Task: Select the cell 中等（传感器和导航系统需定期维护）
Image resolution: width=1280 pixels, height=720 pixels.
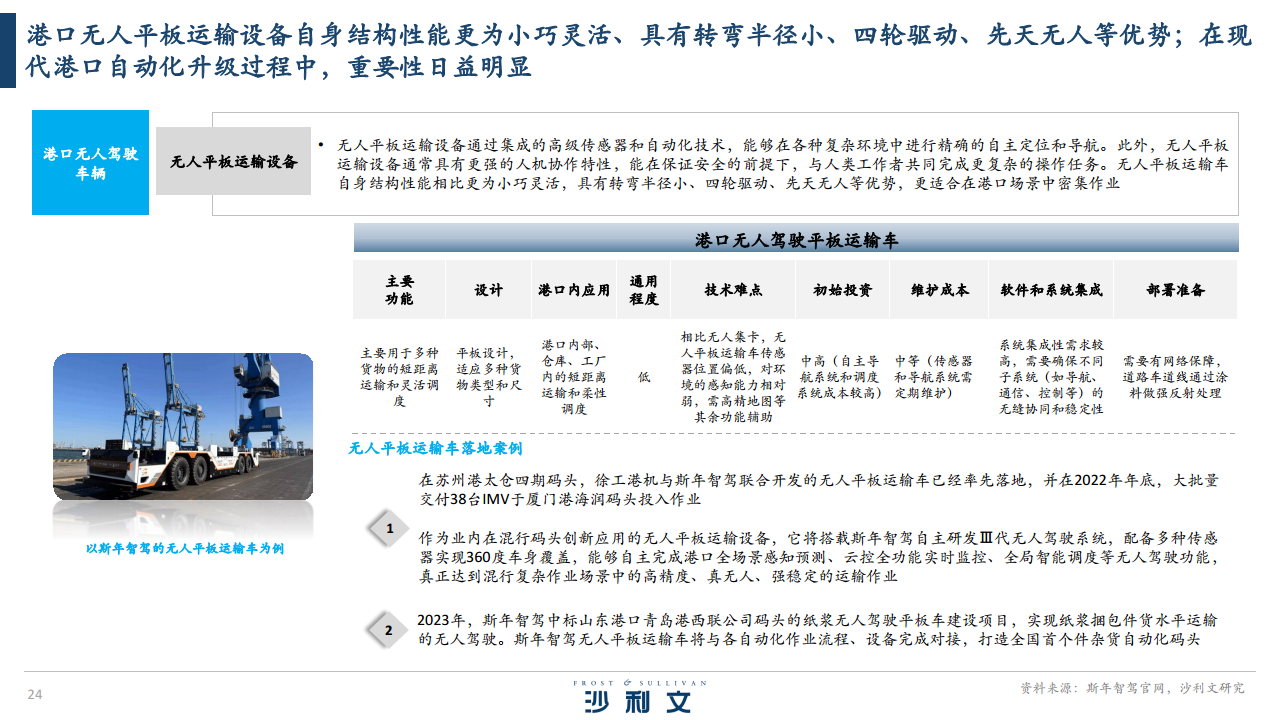Action: tap(934, 377)
